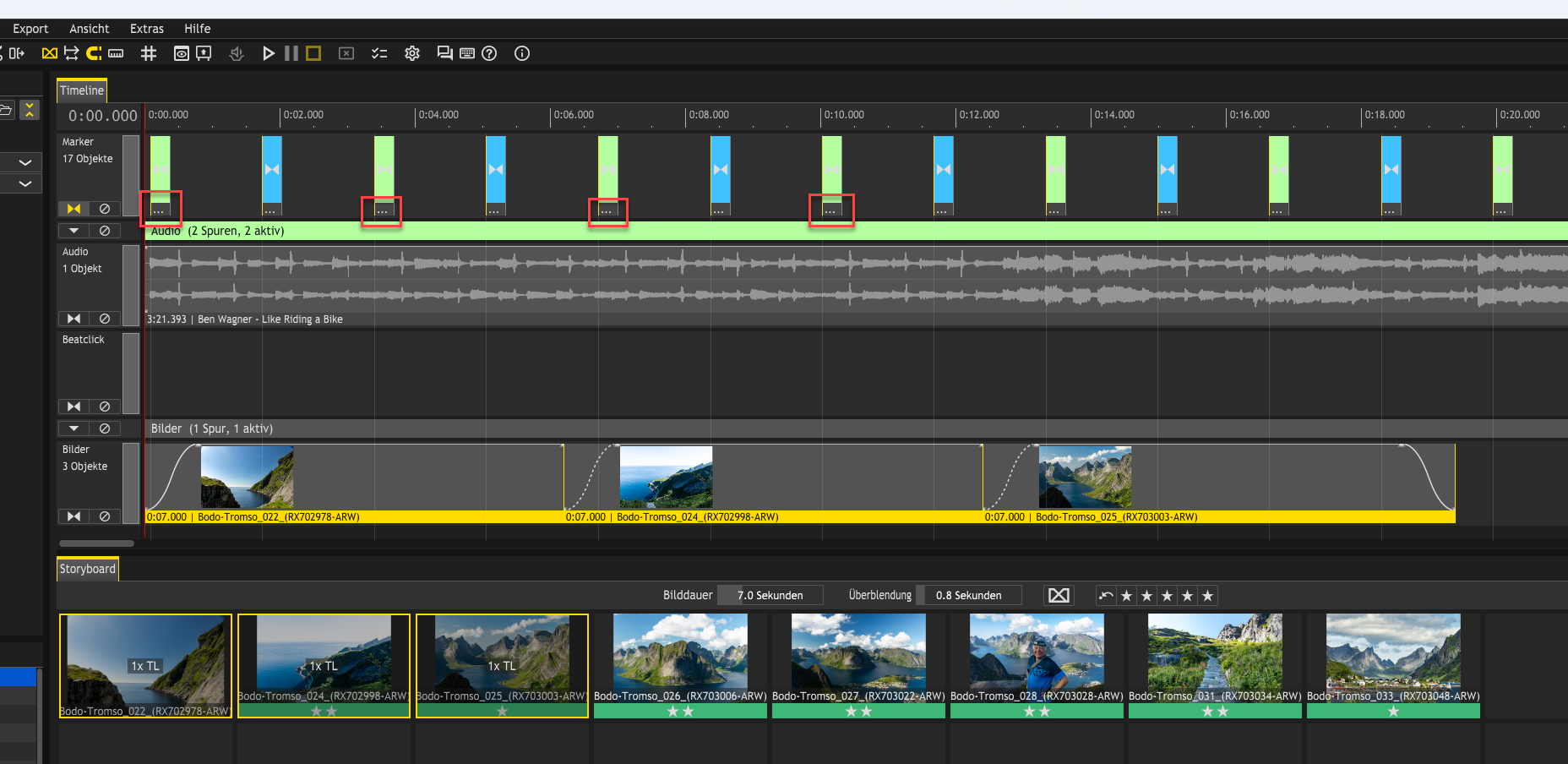Toggle the yellow magnet snapping icon

(94, 53)
